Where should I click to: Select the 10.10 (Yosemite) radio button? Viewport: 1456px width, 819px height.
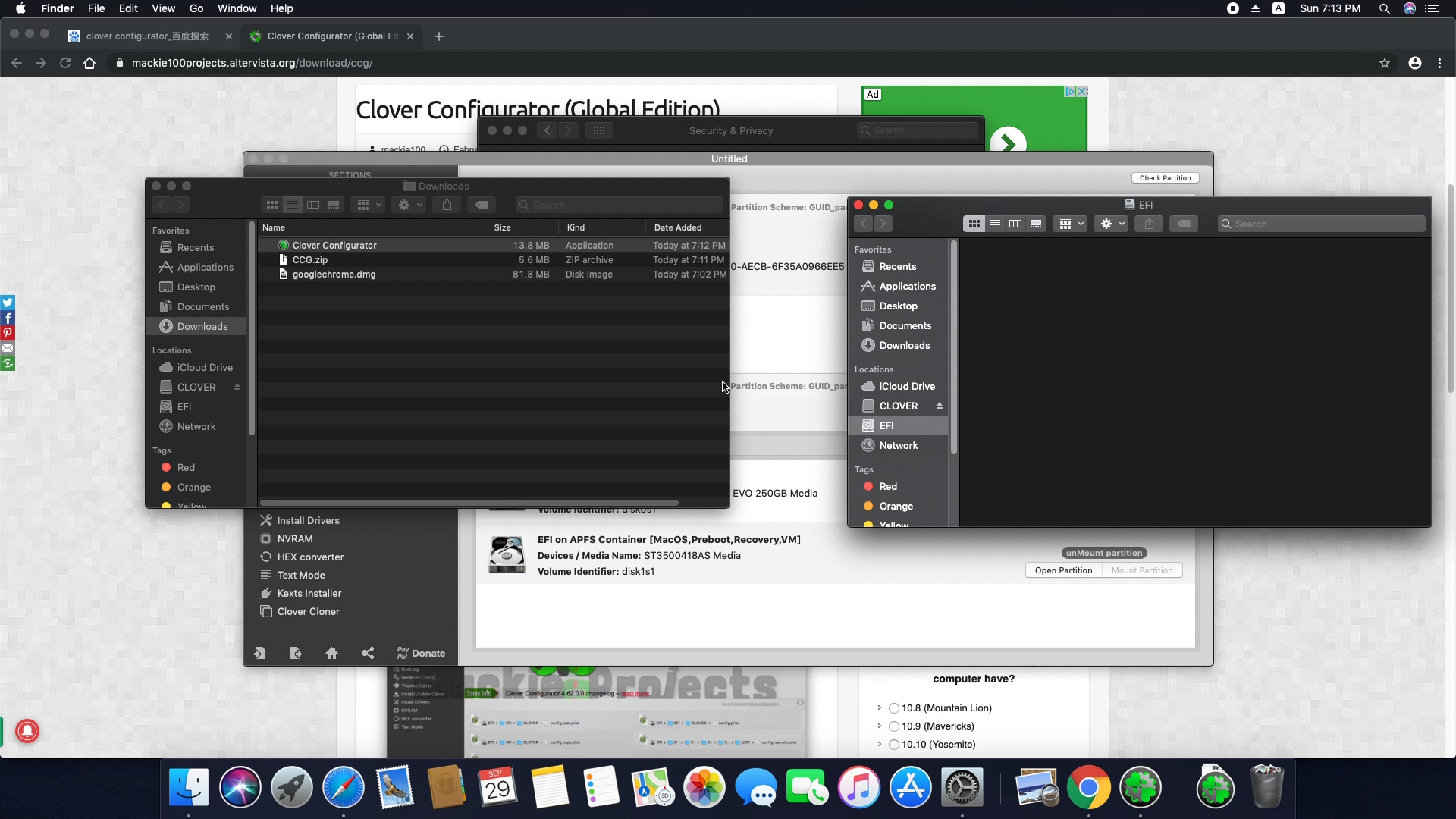(x=894, y=745)
